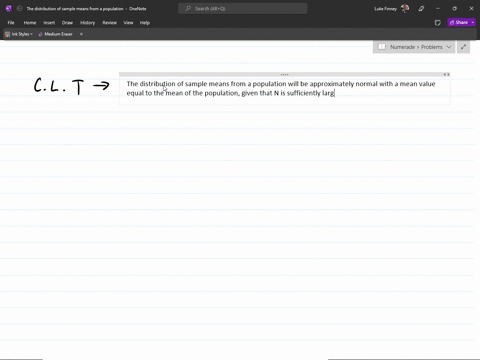The height and width of the screenshot is (360, 480).
Task: Click the OneNote app icon in title bar
Action: click(x=9, y=9)
